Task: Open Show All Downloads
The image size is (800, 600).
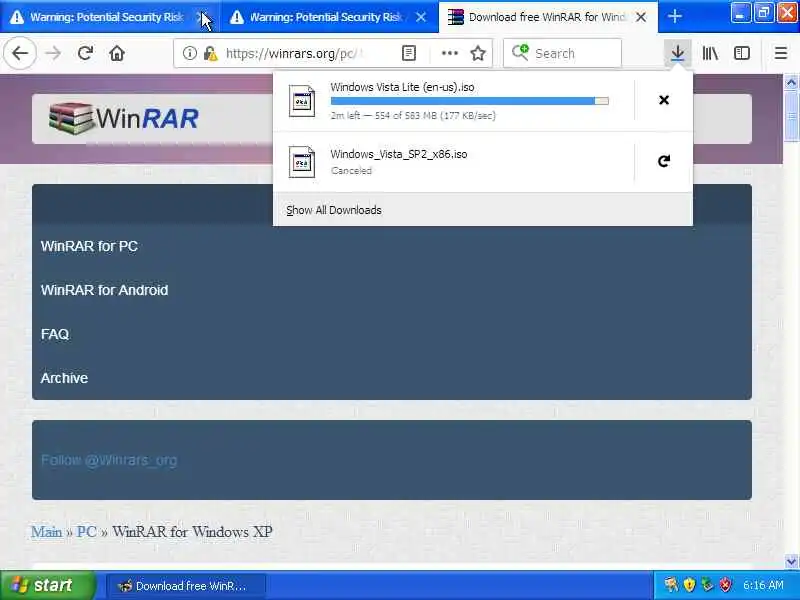Action: tap(334, 210)
